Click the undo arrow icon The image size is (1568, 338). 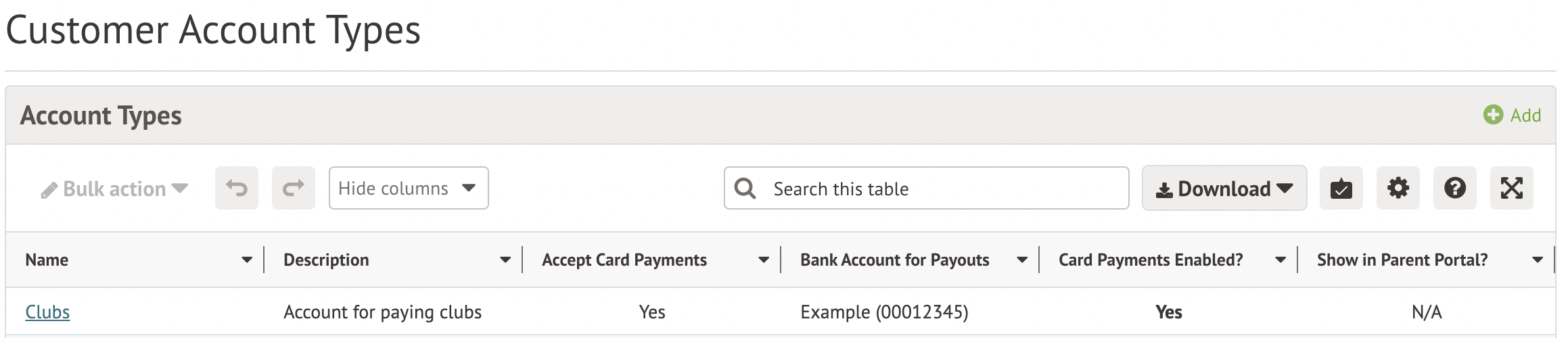pos(237,188)
